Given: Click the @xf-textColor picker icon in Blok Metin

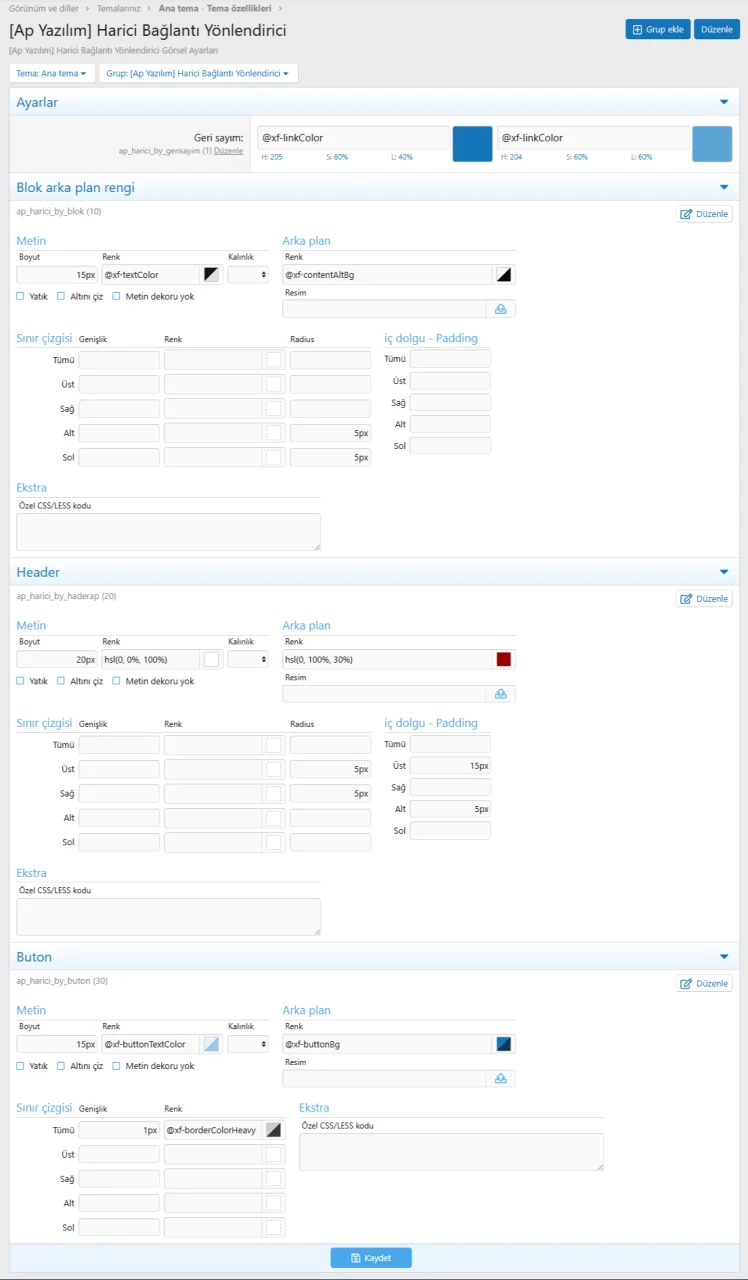Looking at the screenshot, I should click(211, 274).
